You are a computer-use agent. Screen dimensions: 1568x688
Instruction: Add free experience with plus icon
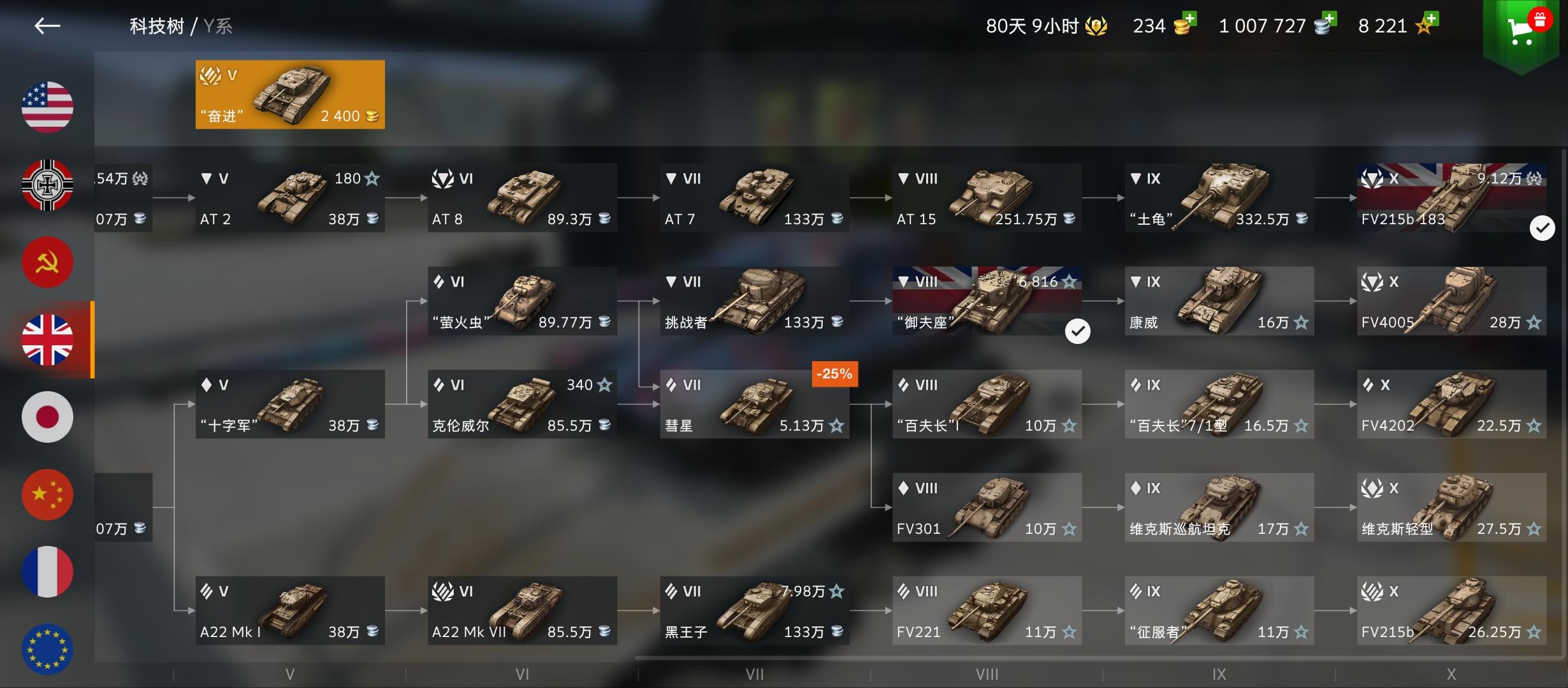click(1431, 18)
